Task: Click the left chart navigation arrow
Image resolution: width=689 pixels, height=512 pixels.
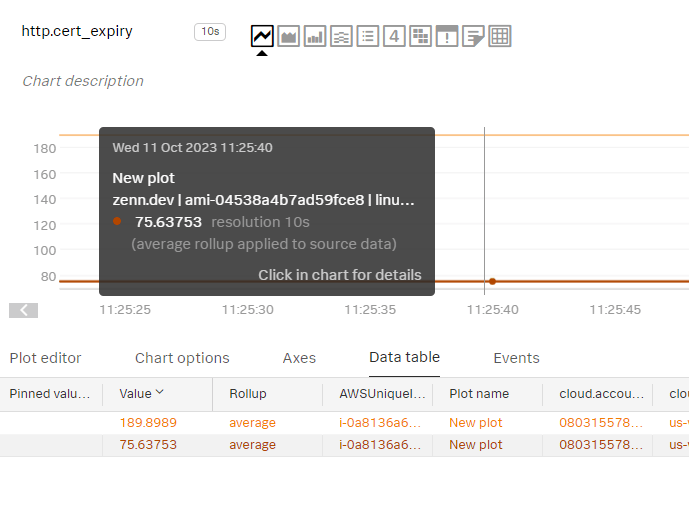Action: click(24, 310)
